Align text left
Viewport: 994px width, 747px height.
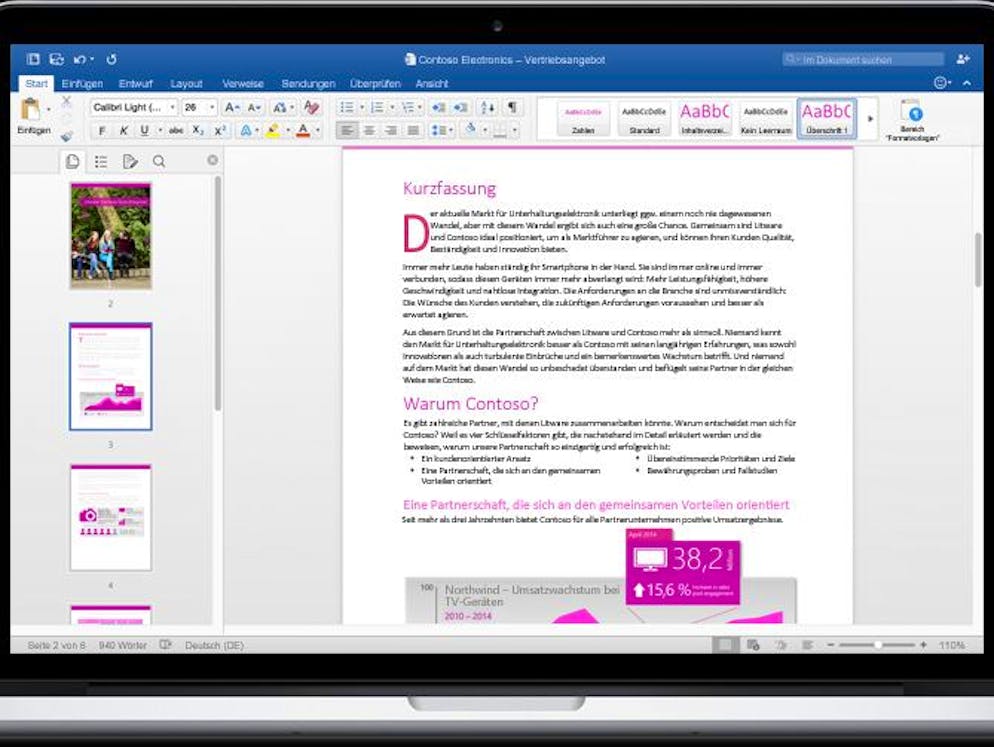[346, 131]
